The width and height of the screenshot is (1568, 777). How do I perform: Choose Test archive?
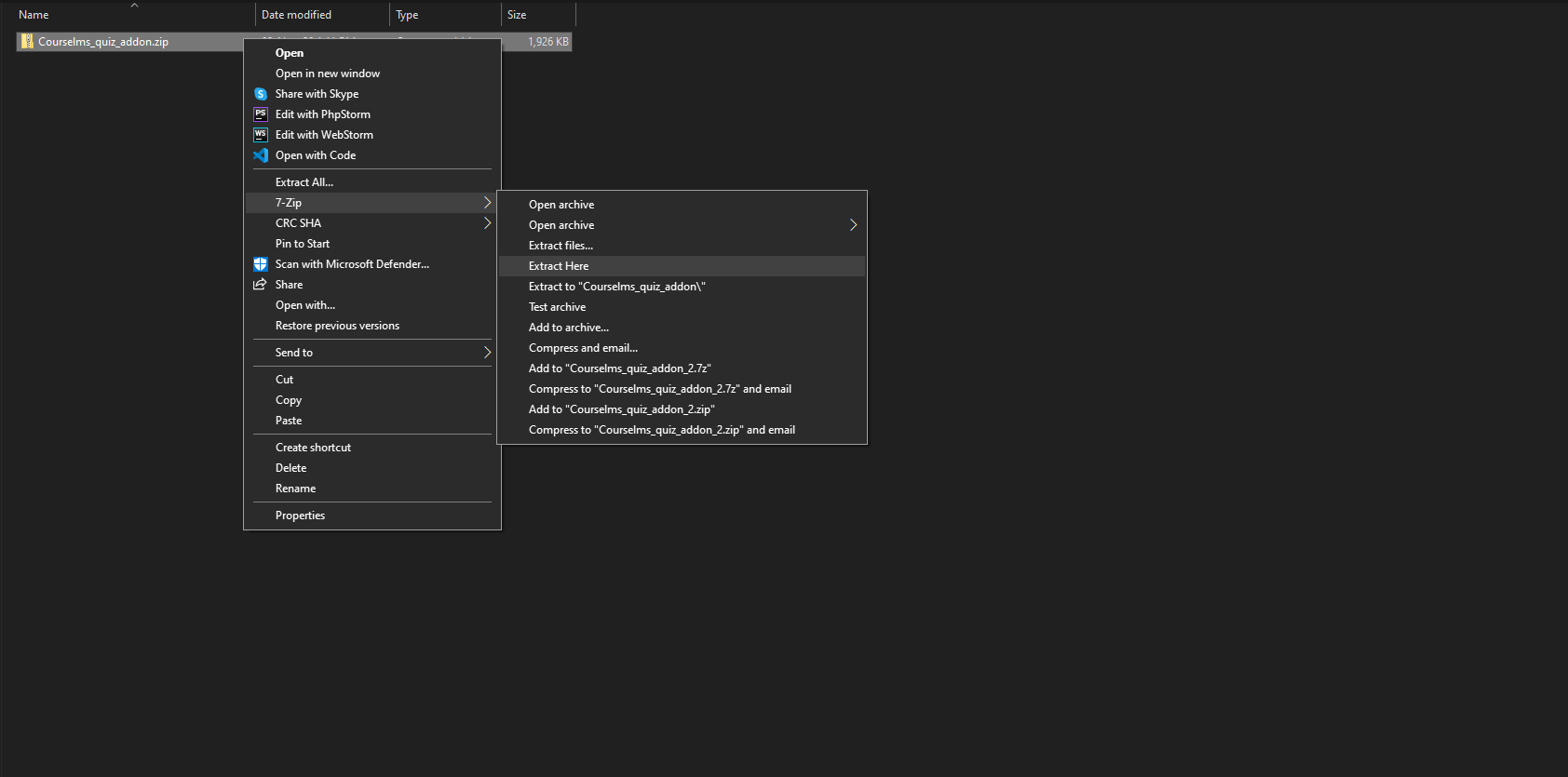pos(683,307)
